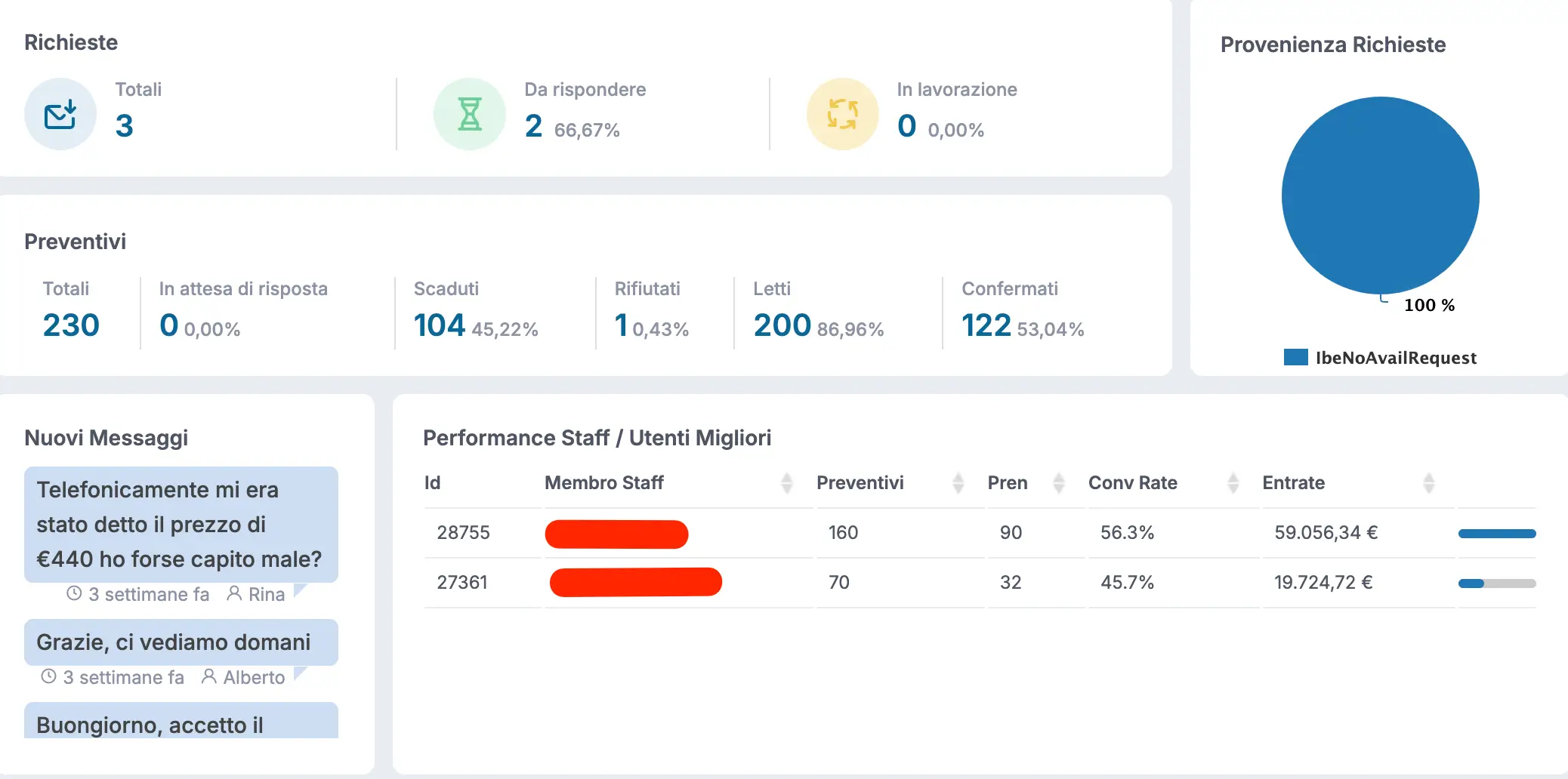This screenshot has width=1568, height=779.
Task: Click the Id column header
Action: 432,483
